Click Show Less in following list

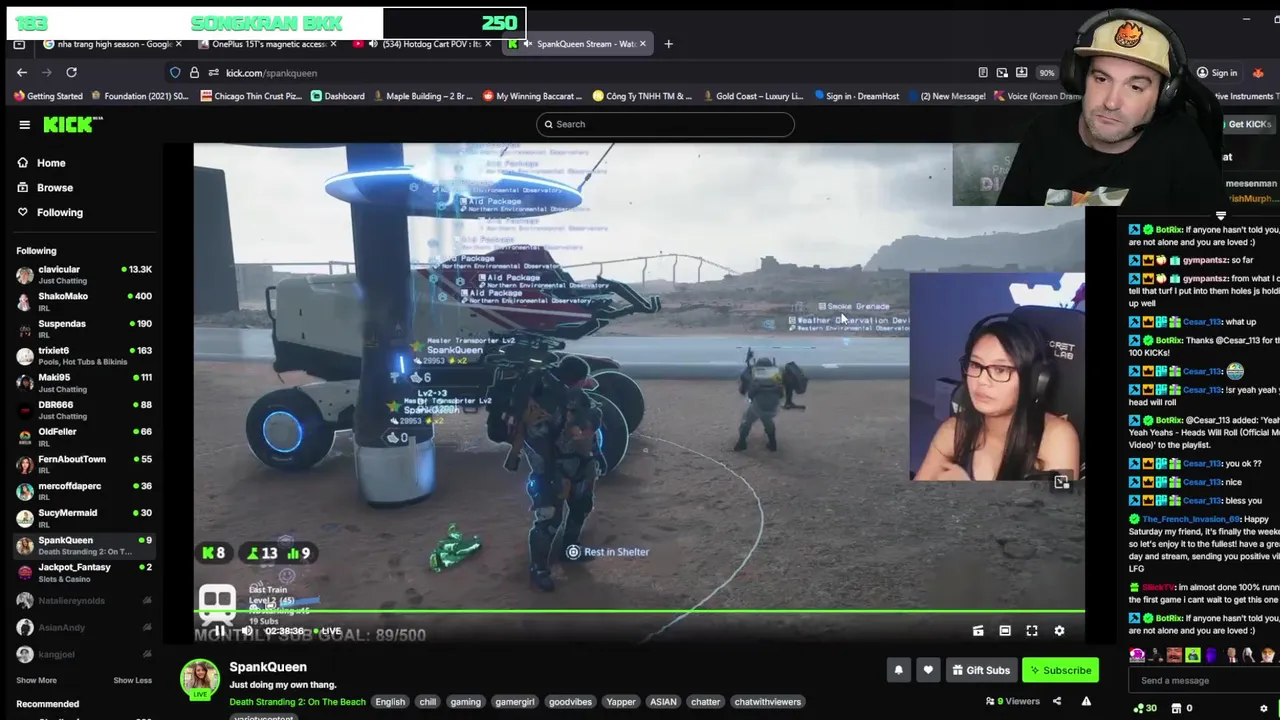(132, 680)
